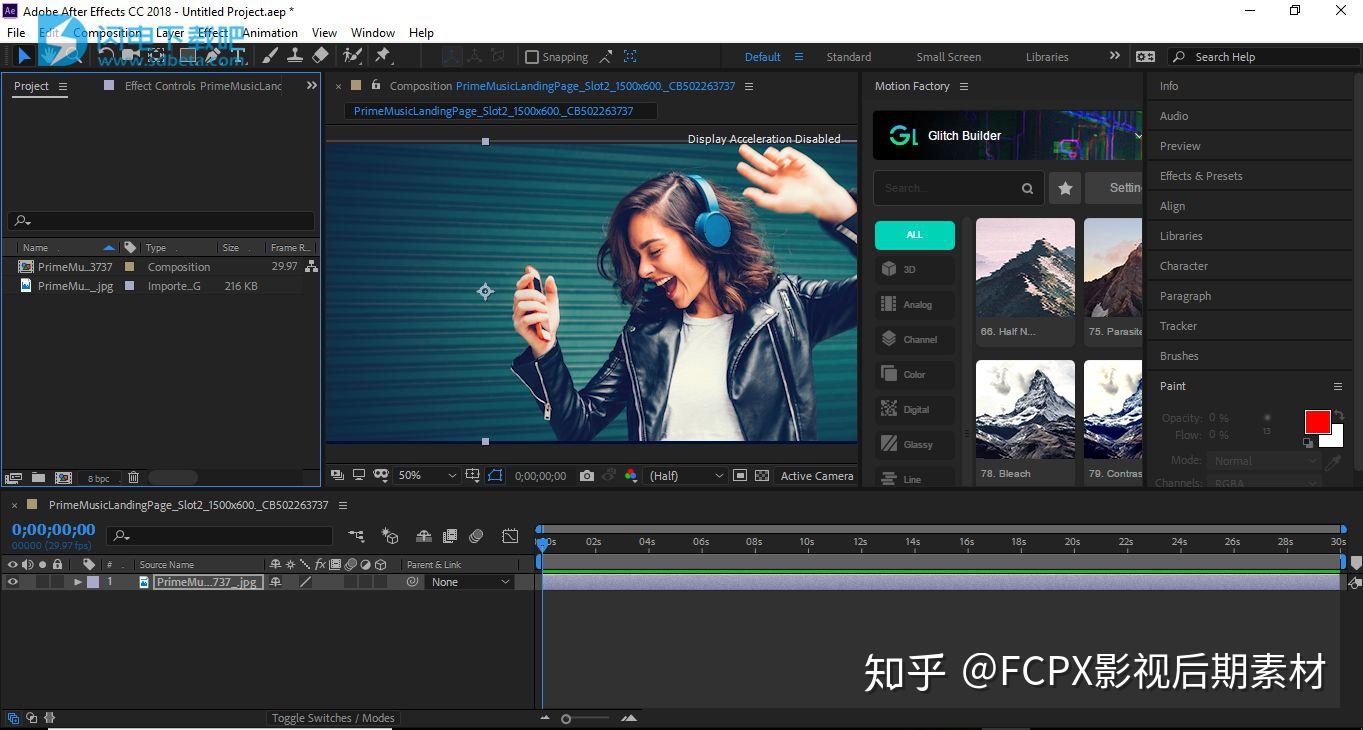Click the 3D glasses draft preview icon
Image resolution: width=1363 pixels, height=730 pixels.
381,476
